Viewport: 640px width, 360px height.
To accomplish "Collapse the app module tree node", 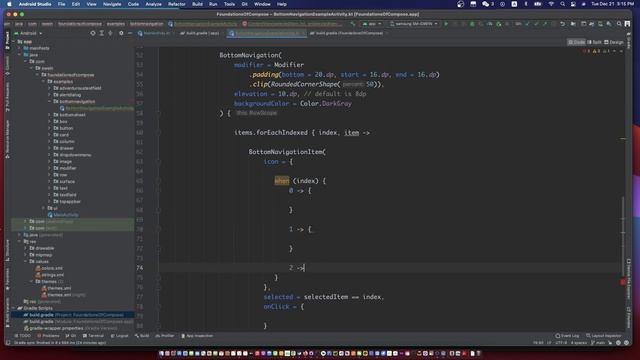I will coord(13,42).
